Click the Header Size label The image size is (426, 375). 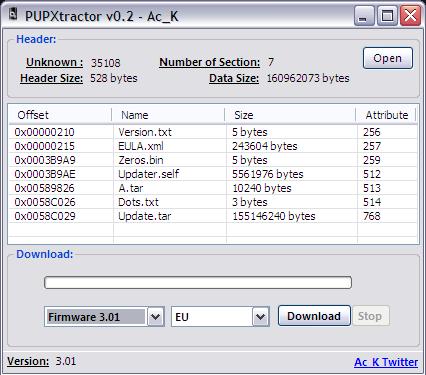[x=51, y=78]
